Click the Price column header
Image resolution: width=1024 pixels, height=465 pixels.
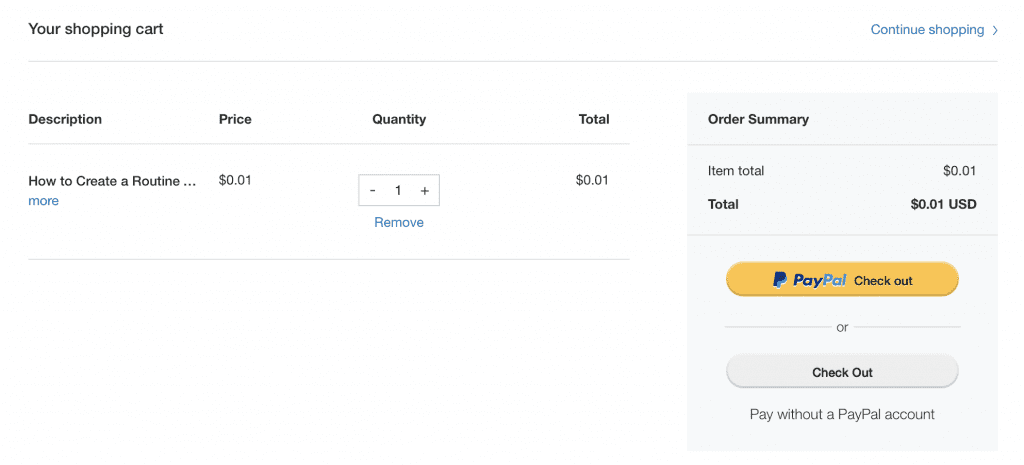235,119
